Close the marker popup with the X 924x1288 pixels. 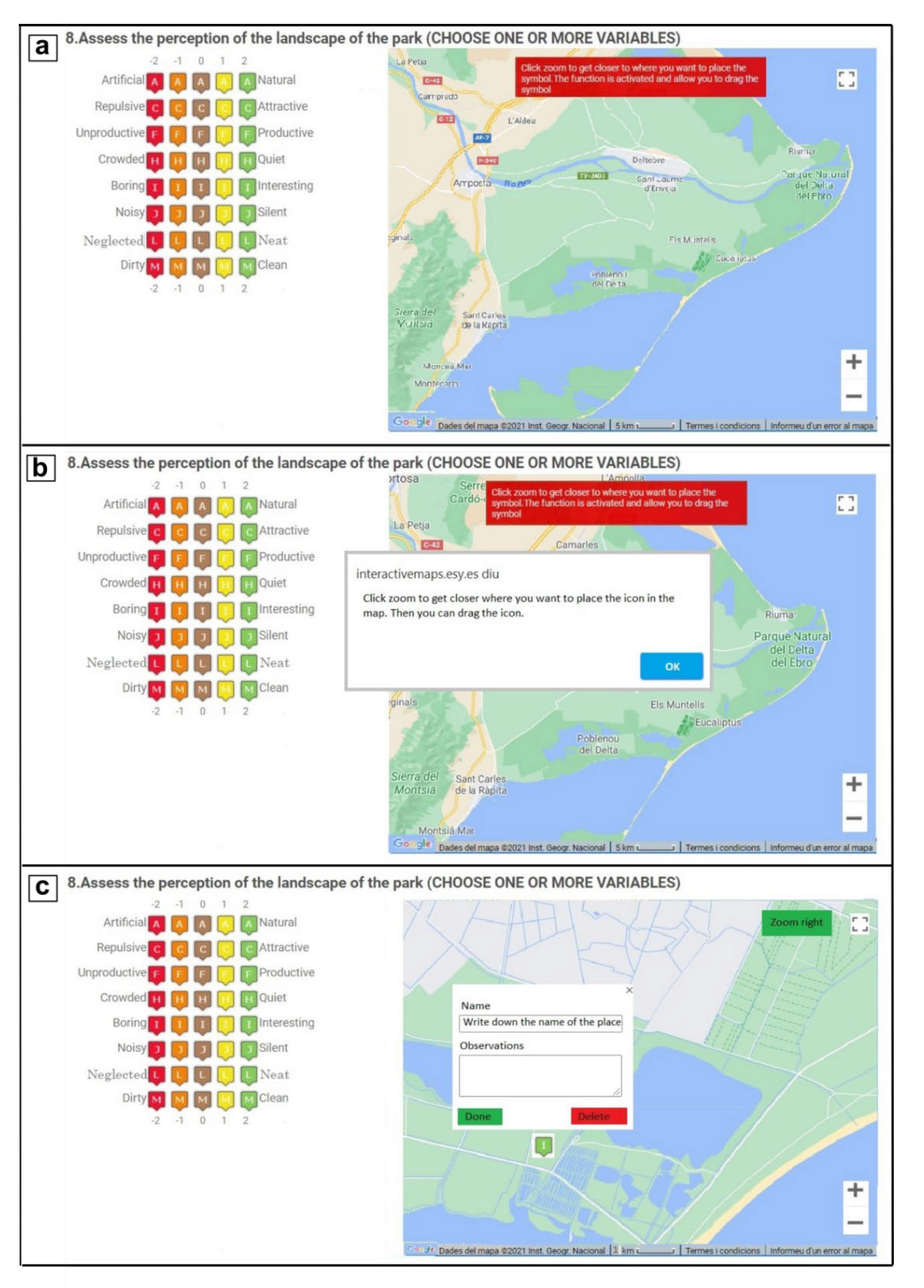click(629, 990)
